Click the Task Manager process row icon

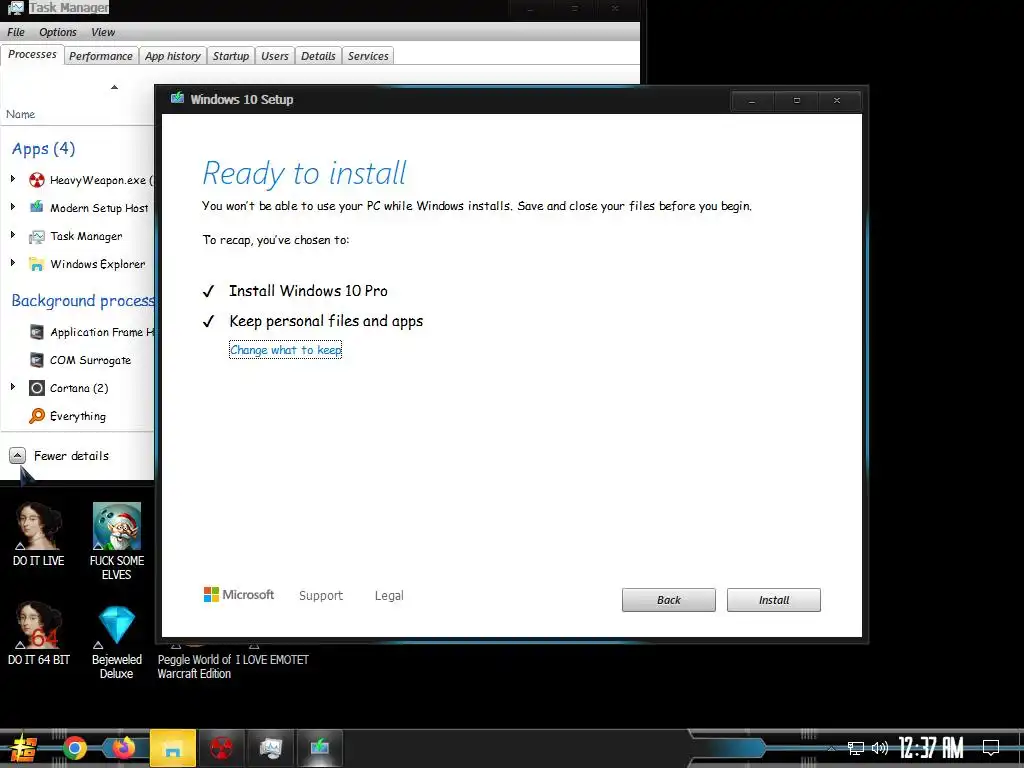[x=37, y=236]
